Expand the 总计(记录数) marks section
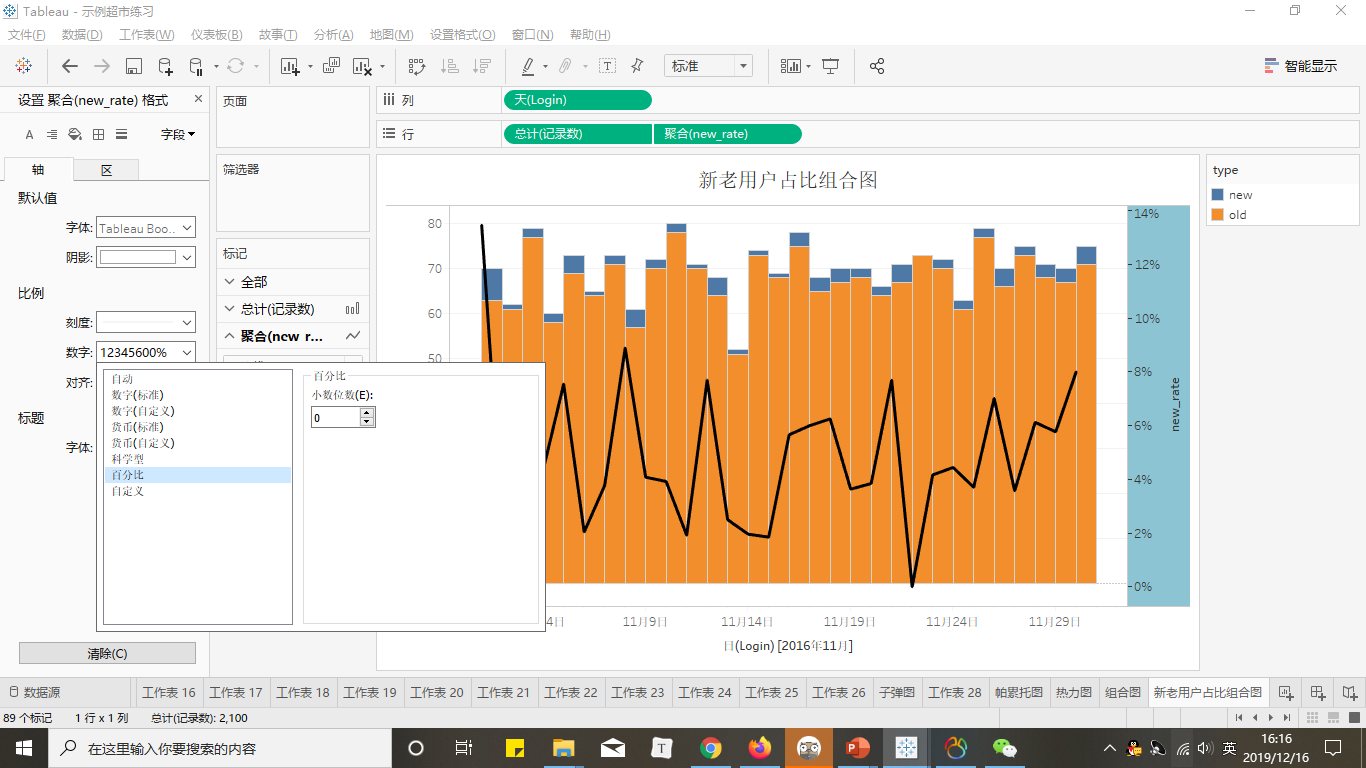 tap(230, 309)
